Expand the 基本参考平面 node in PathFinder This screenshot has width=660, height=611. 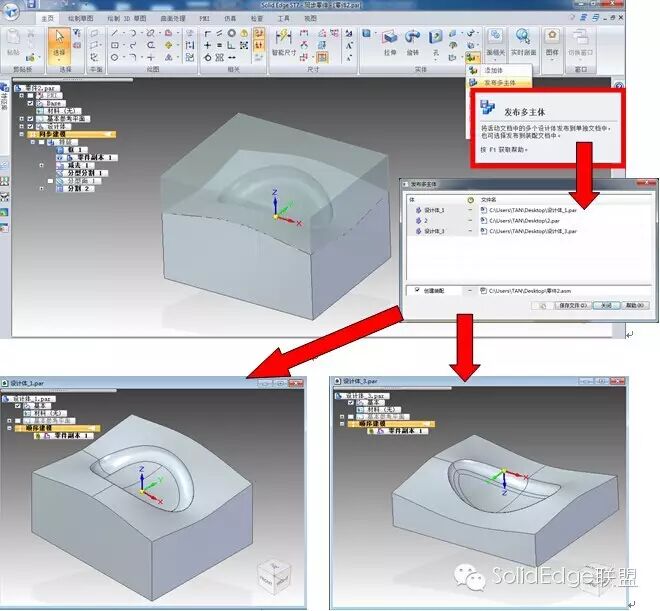21,119
